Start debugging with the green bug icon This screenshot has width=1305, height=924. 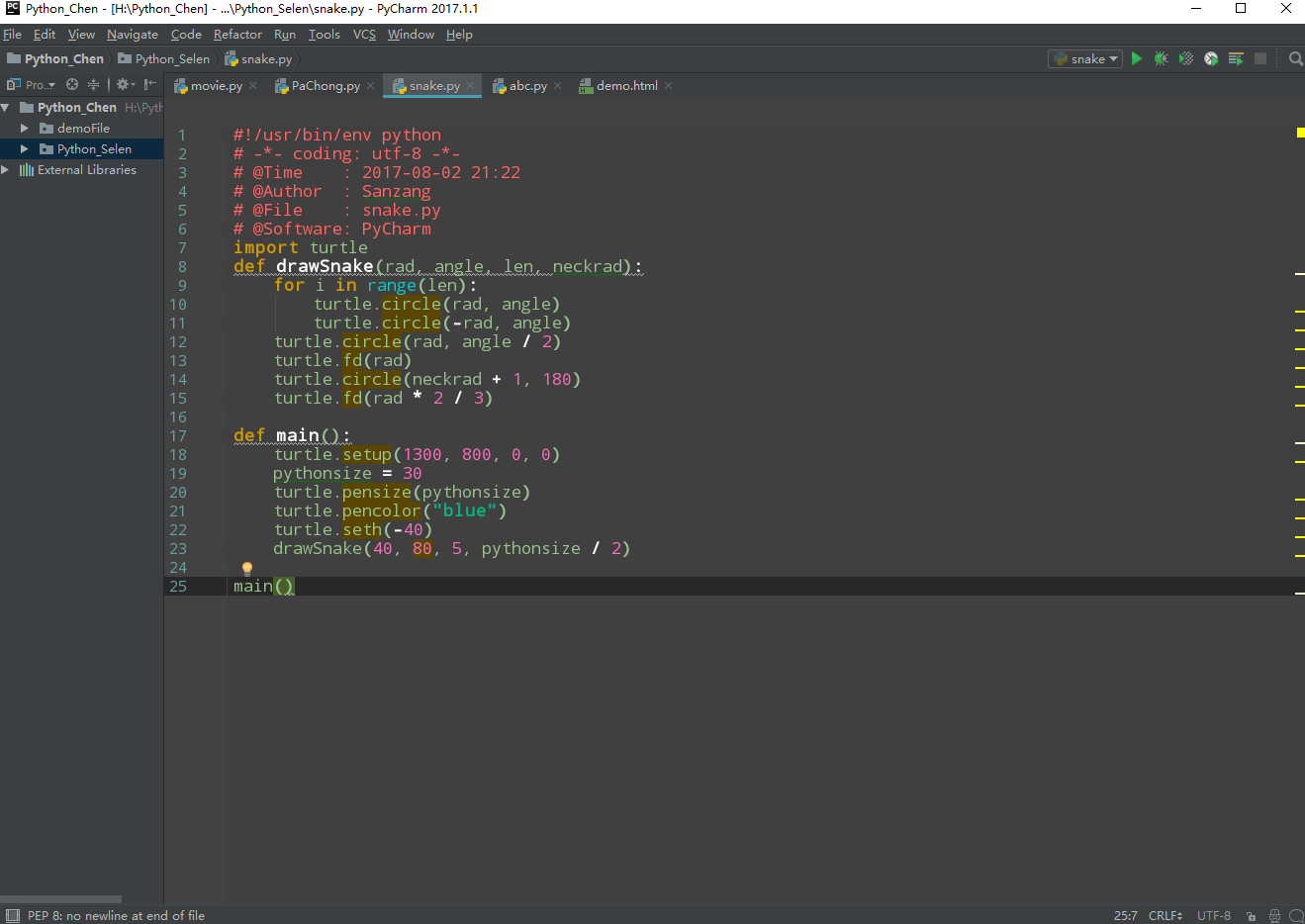(x=1161, y=59)
